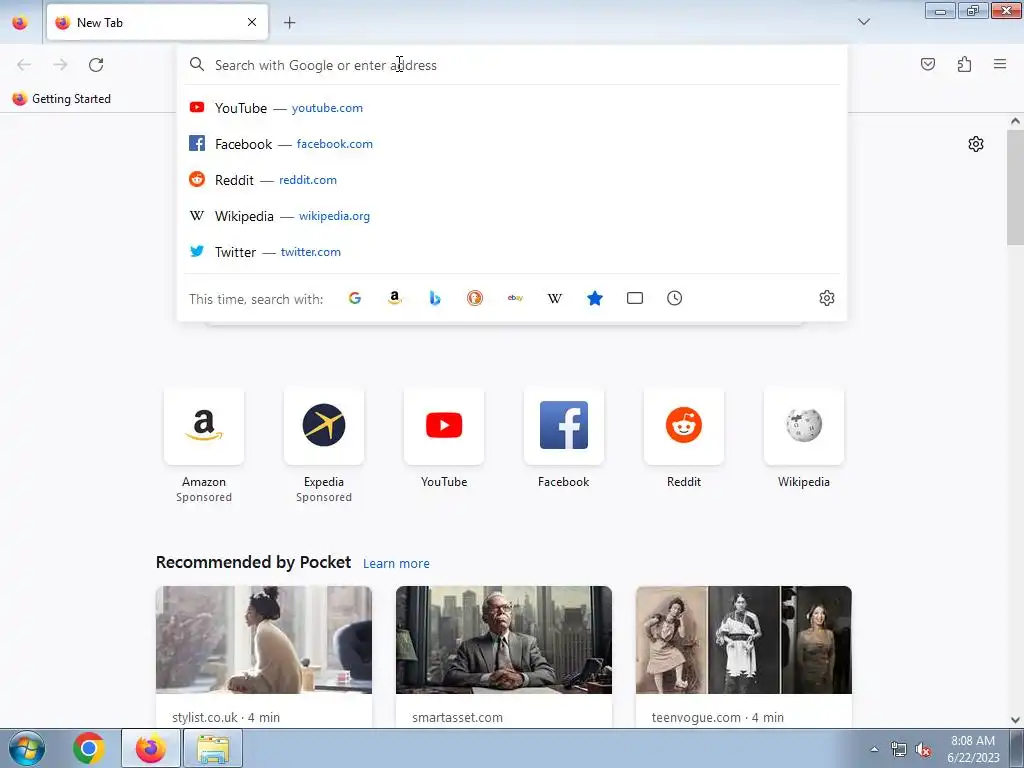This screenshot has width=1024, height=768.
Task: Search this time with Amazon icon
Action: [x=394, y=298]
